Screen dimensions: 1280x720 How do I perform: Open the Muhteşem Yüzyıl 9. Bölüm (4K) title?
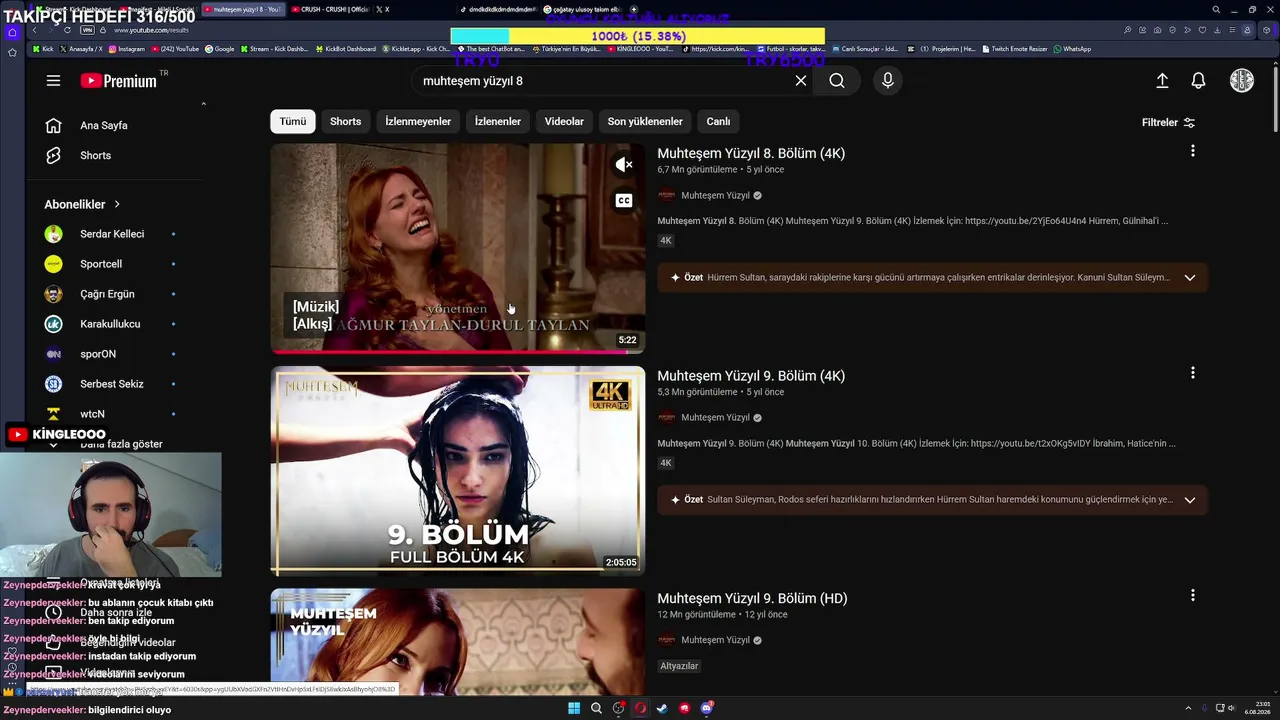[x=751, y=376]
